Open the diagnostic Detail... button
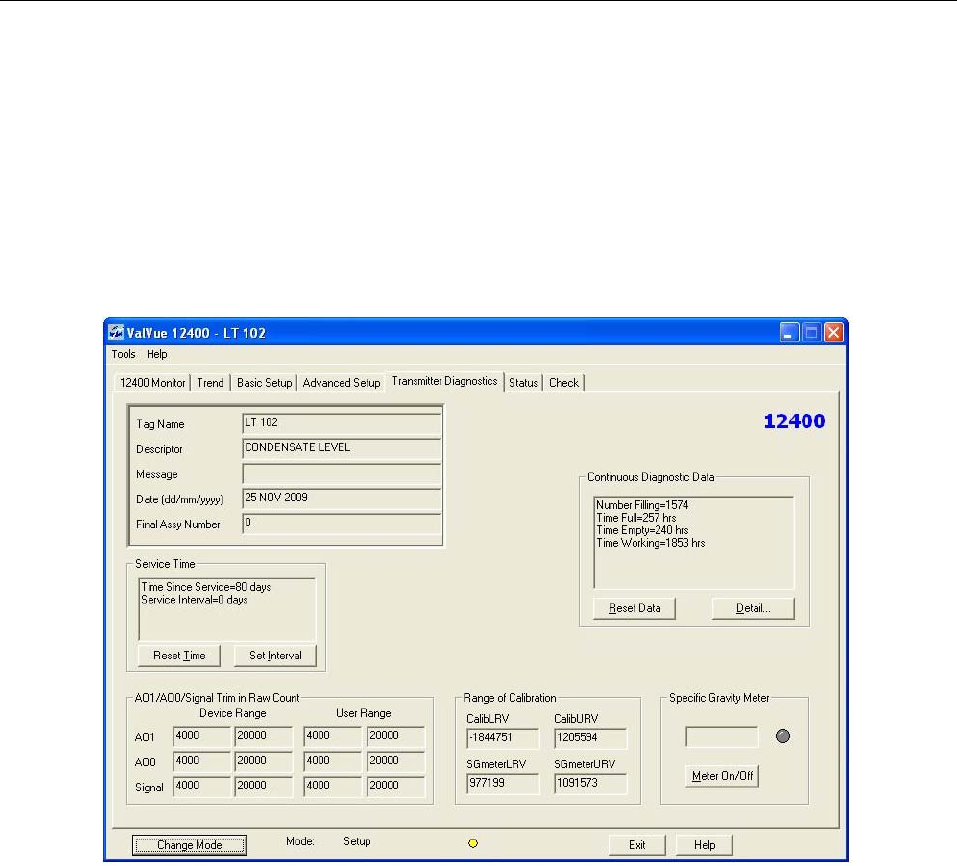This screenshot has height=866, width=957. 753,608
